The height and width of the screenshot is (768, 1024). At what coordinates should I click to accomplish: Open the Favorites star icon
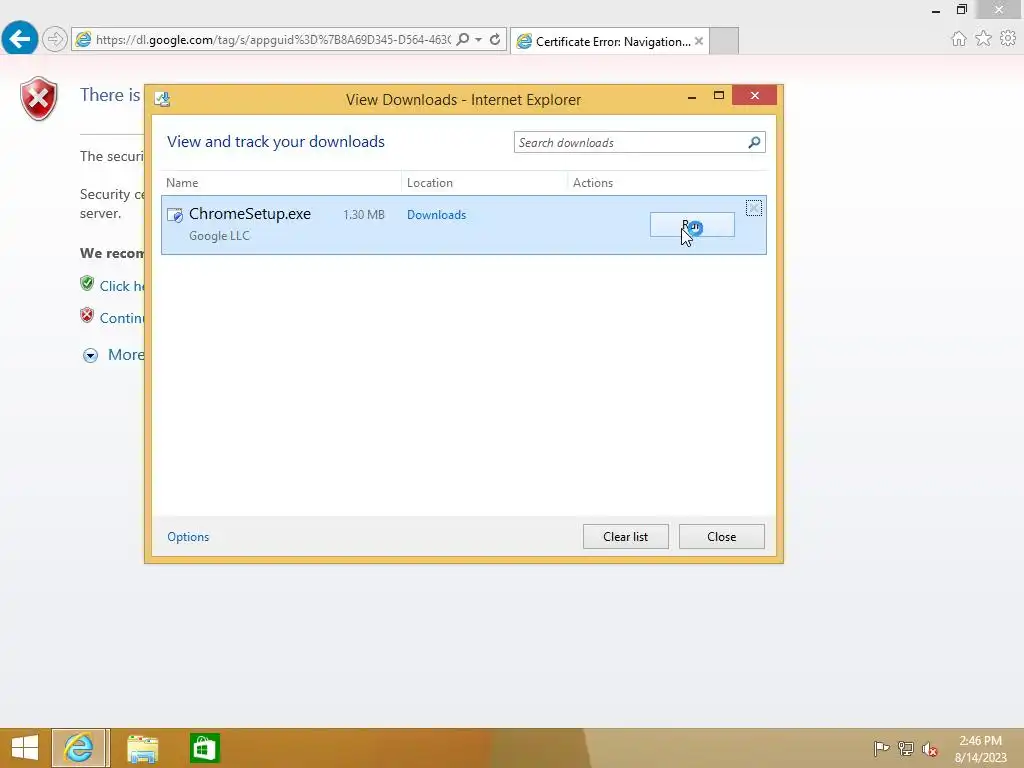984,39
